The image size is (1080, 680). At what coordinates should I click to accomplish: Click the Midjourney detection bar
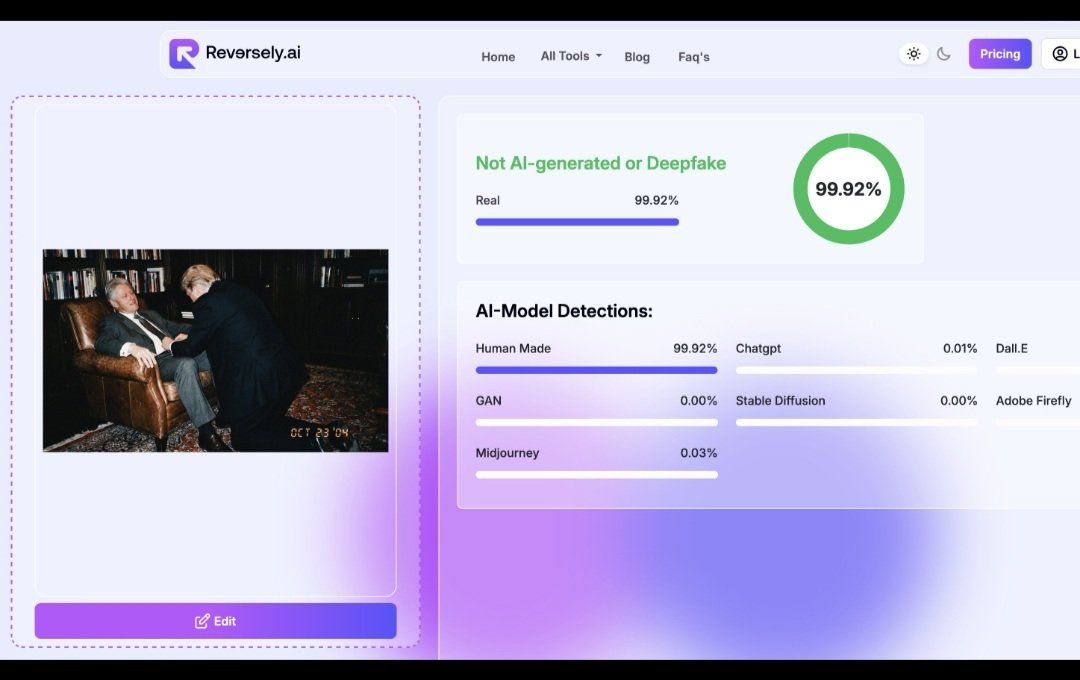[x=596, y=474]
